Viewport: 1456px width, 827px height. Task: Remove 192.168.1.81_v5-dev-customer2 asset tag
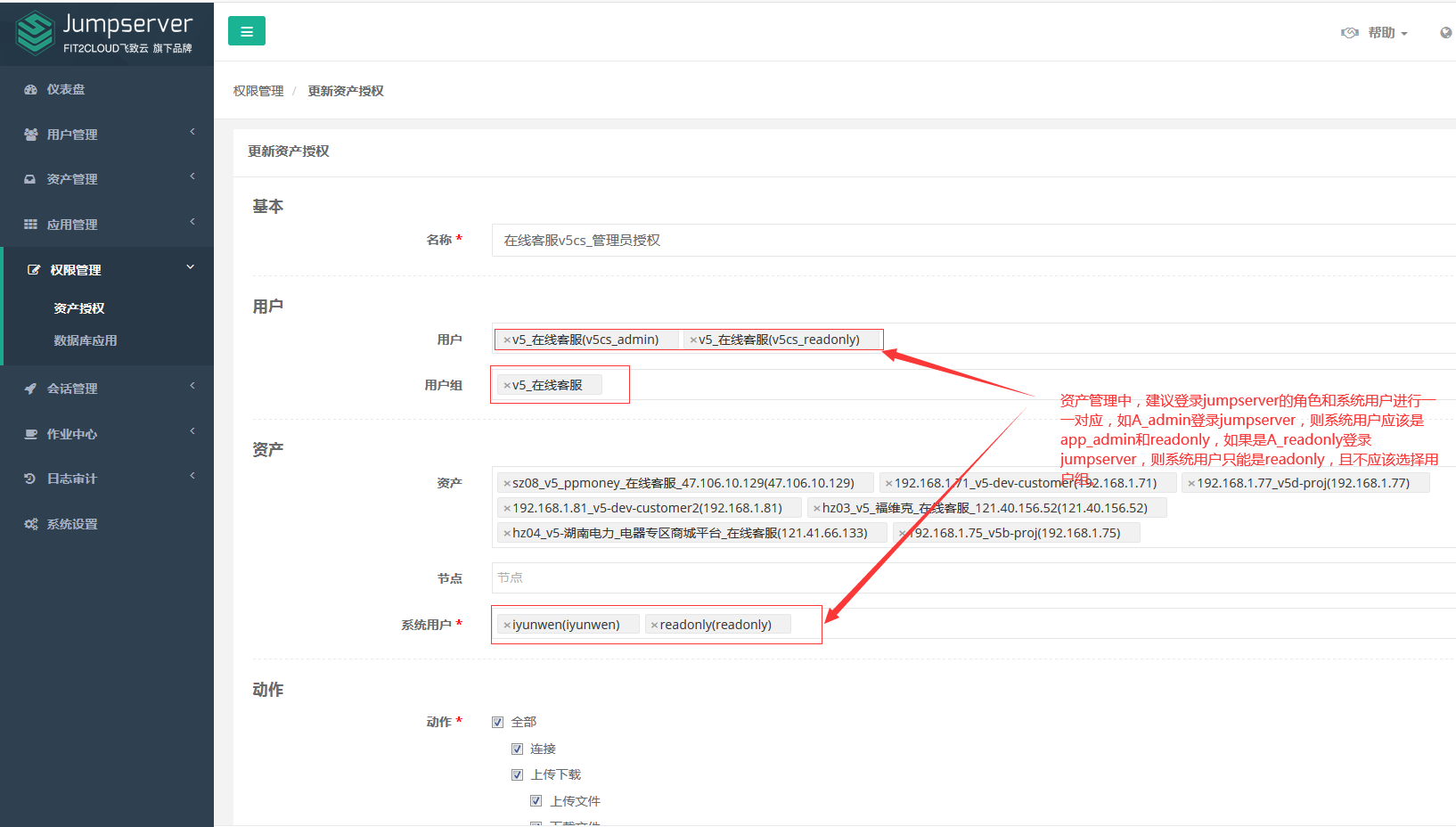(x=507, y=508)
